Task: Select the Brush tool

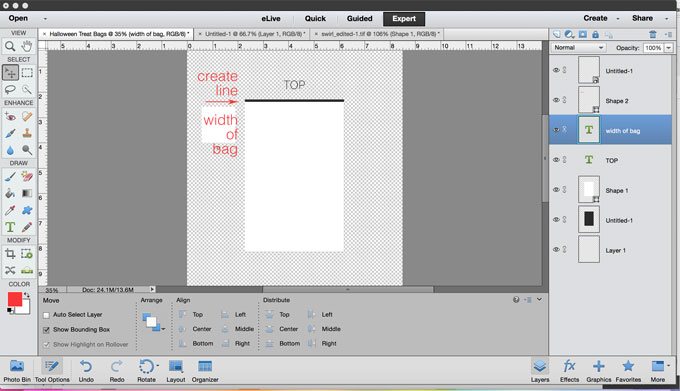Action: [x=10, y=176]
